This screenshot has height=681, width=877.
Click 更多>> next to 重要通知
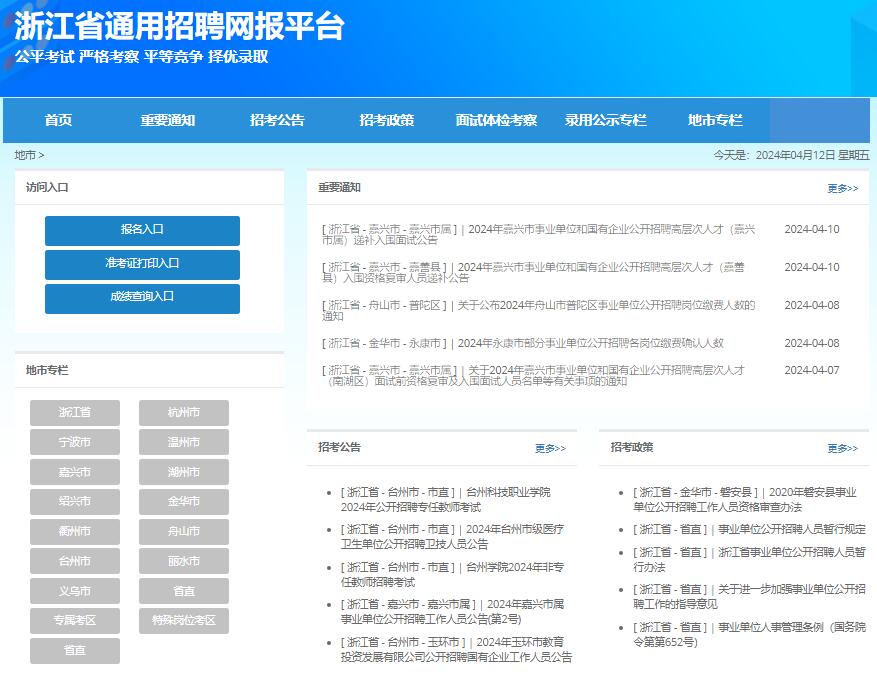[x=843, y=189]
